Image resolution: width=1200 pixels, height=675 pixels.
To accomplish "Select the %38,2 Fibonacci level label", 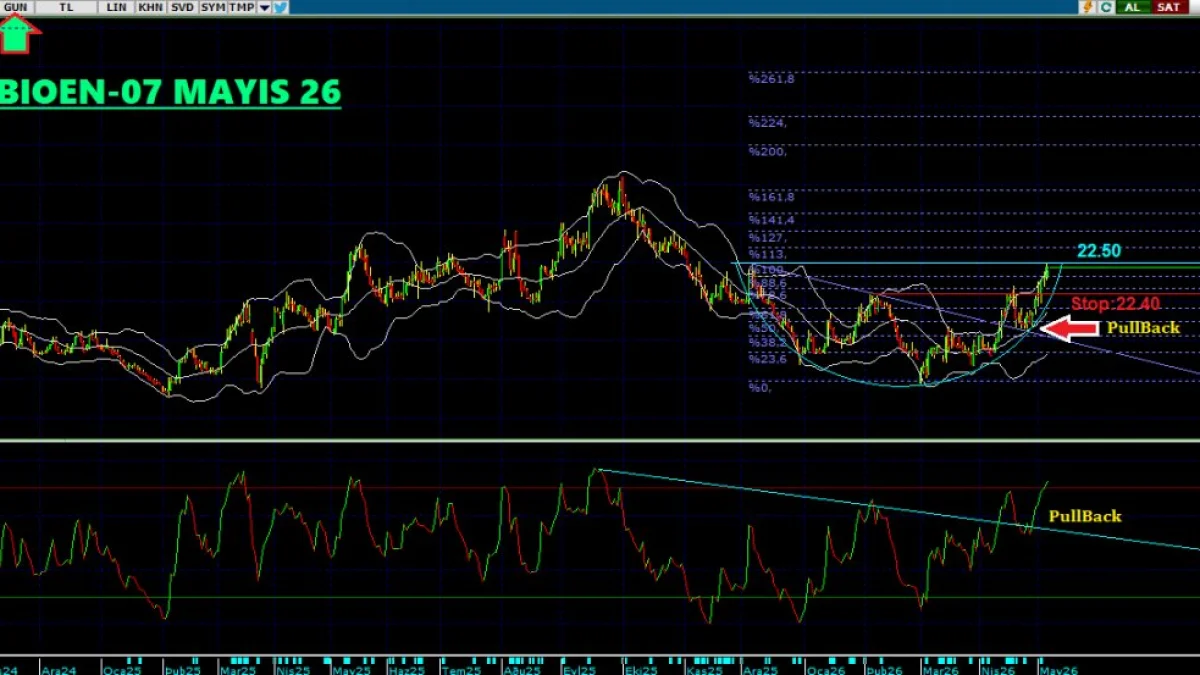I will [x=767, y=342].
